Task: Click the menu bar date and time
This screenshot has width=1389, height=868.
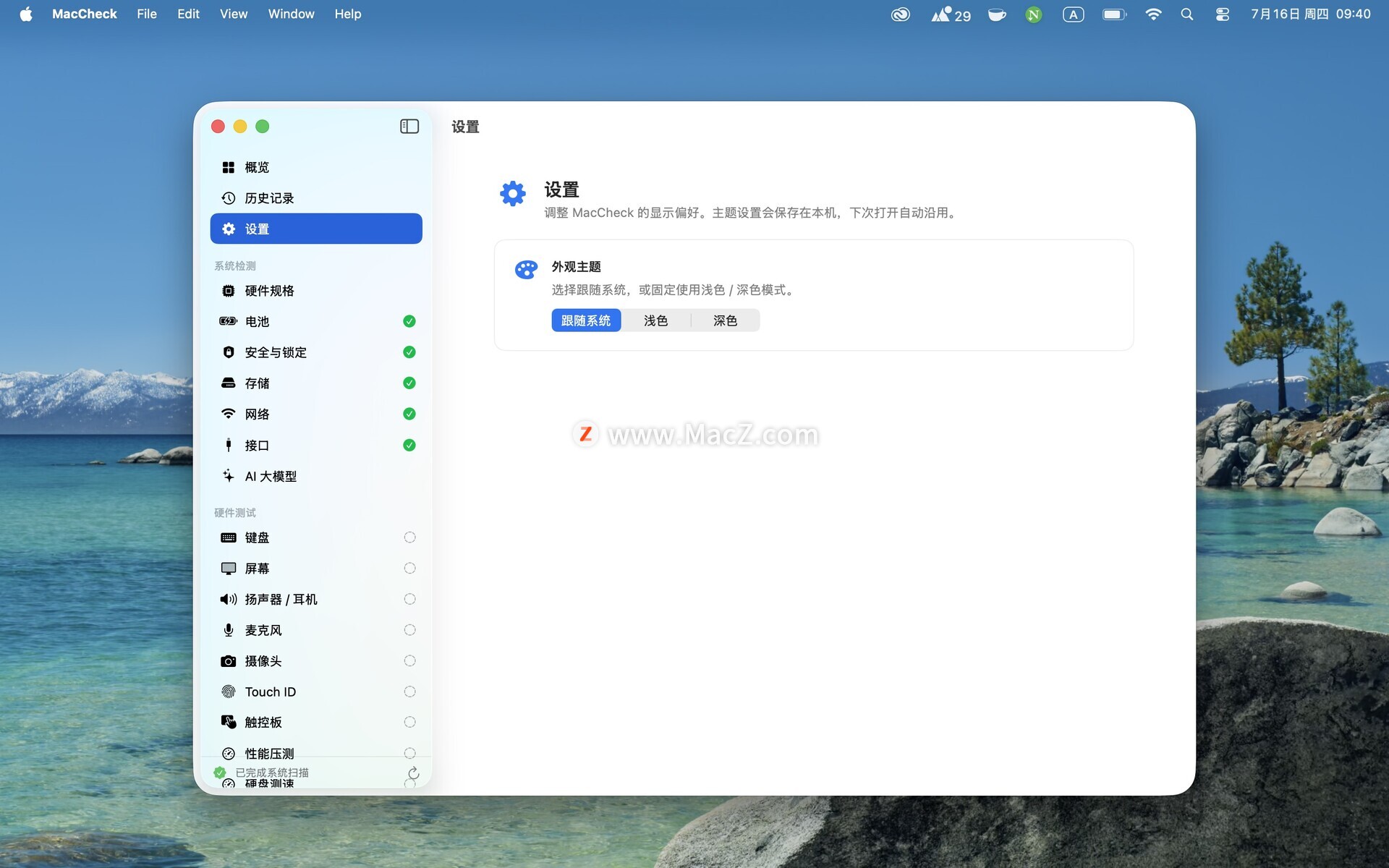Action: 1311,14
